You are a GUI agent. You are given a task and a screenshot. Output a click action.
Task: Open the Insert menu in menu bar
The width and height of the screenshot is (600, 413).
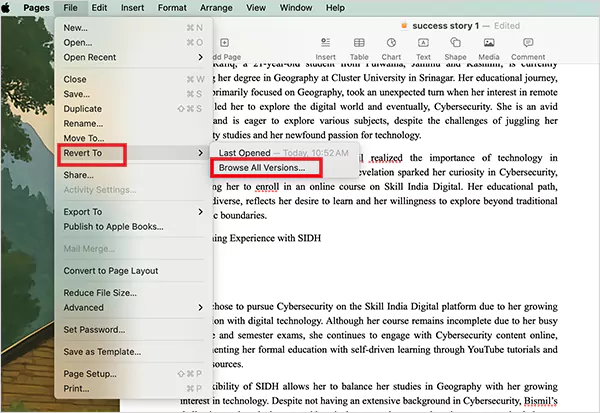pos(132,8)
